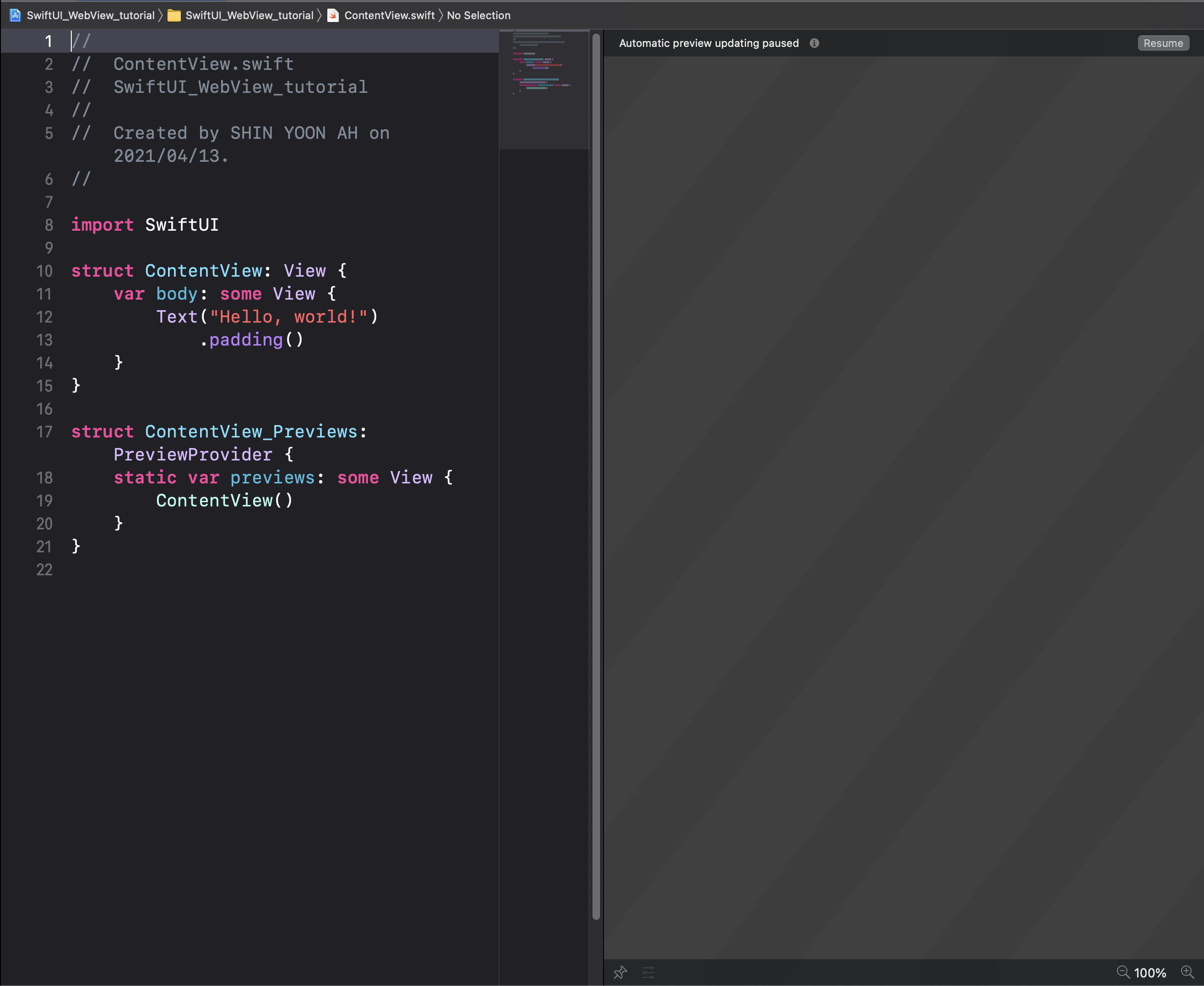Click the Swift file icon in breadcrumb

(334, 15)
